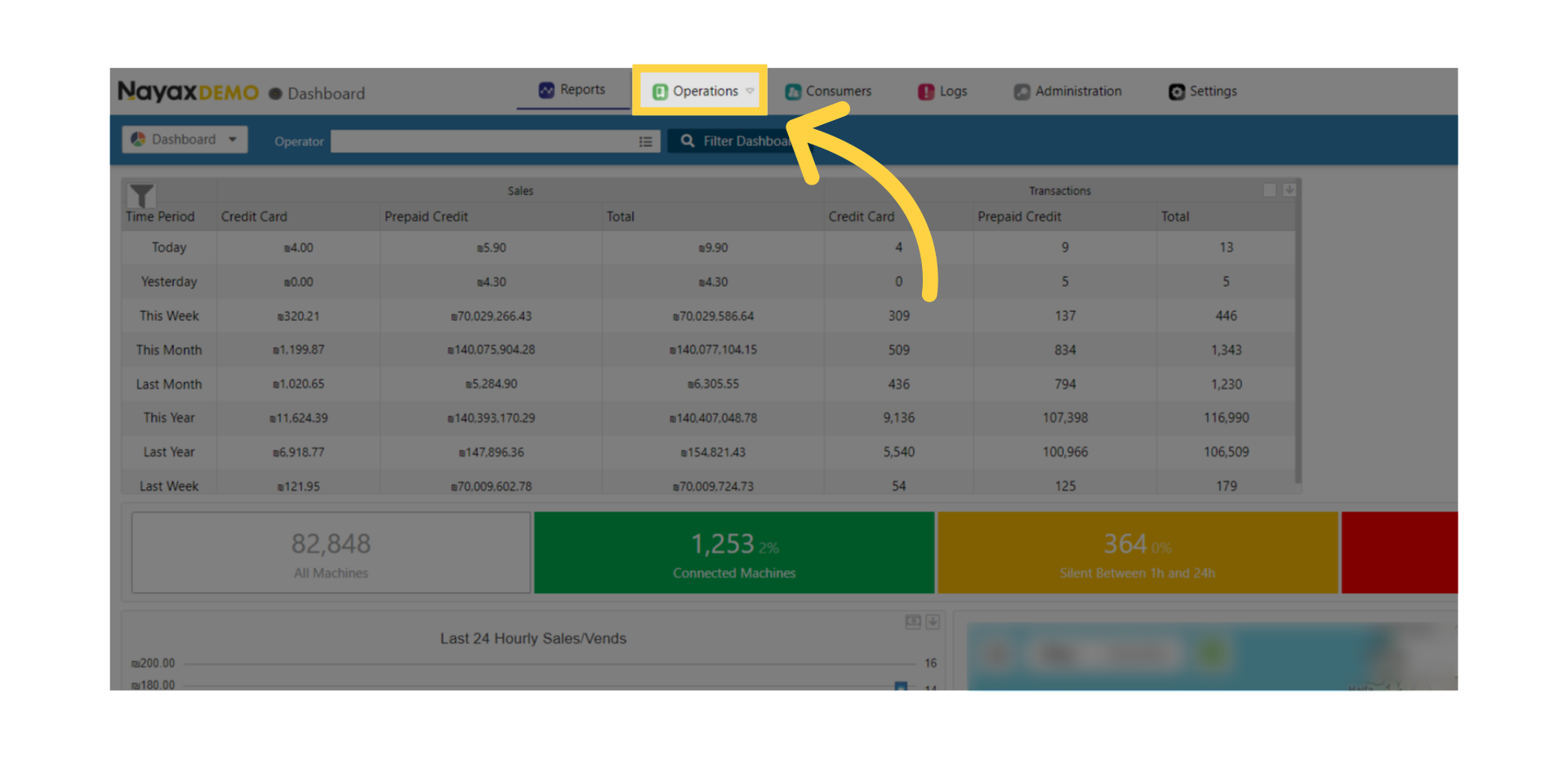Viewport: 1568px width, 758px height.
Task: Open the Administration menu
Action: coord(1067,91)
